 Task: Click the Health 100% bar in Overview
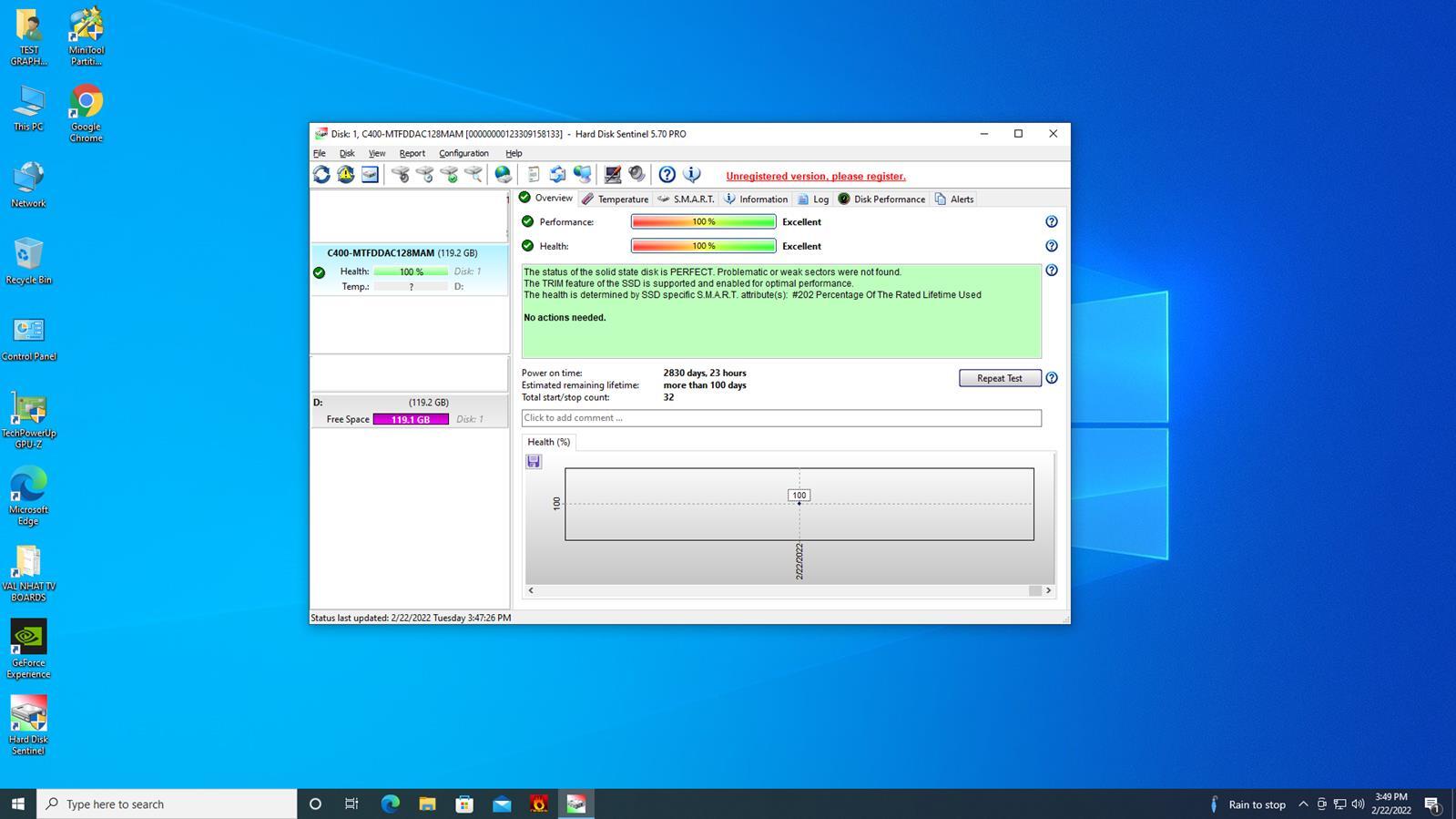pyautogui.click(x=703, y=246)
